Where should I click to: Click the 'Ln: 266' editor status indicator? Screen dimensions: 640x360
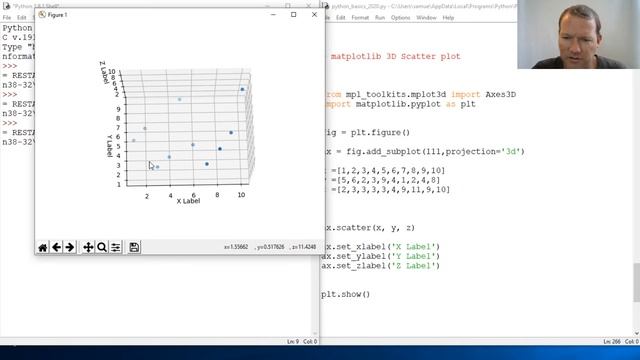[x=612, y=342]
